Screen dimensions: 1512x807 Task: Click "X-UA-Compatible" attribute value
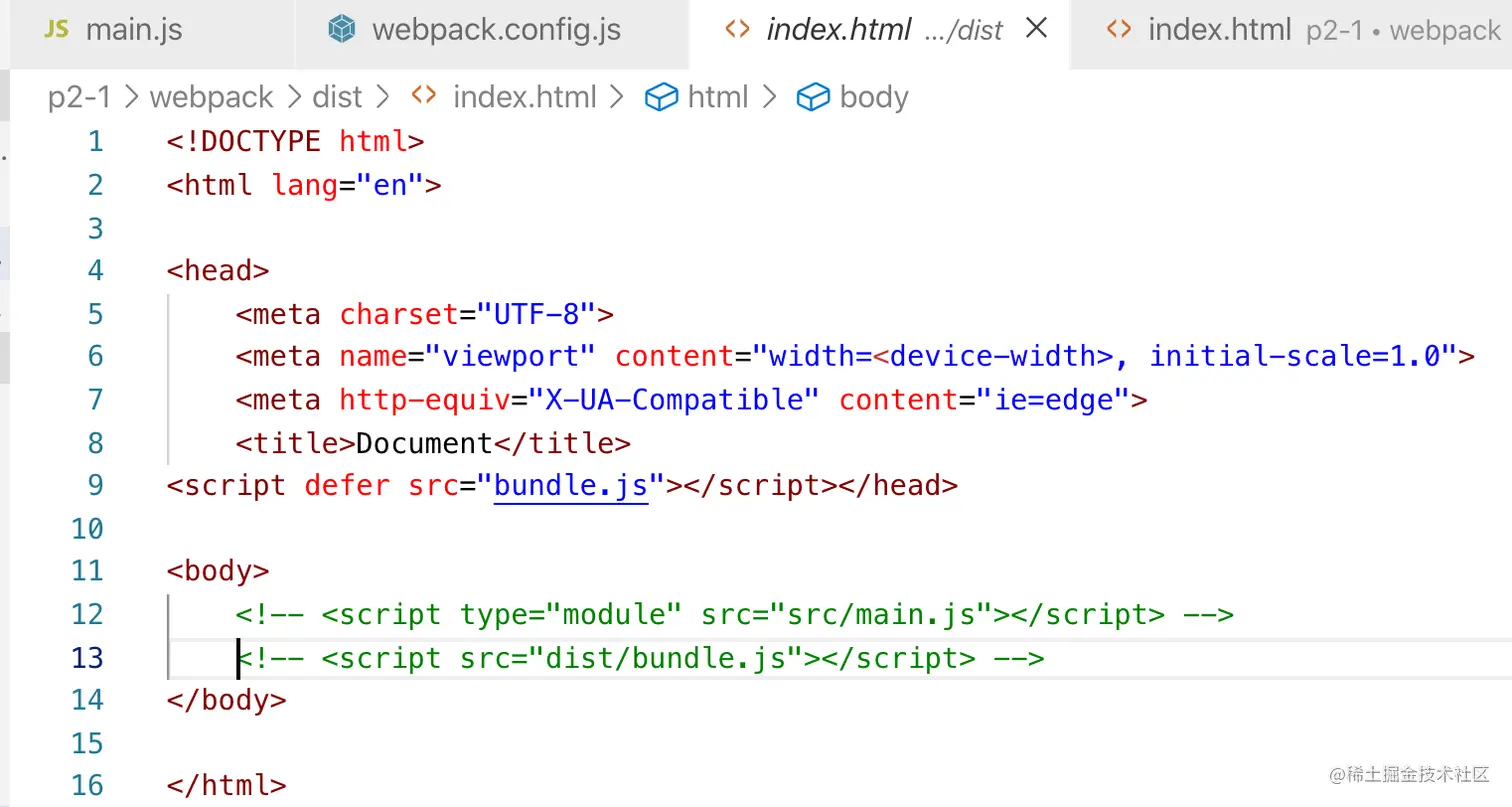(675, 400)
